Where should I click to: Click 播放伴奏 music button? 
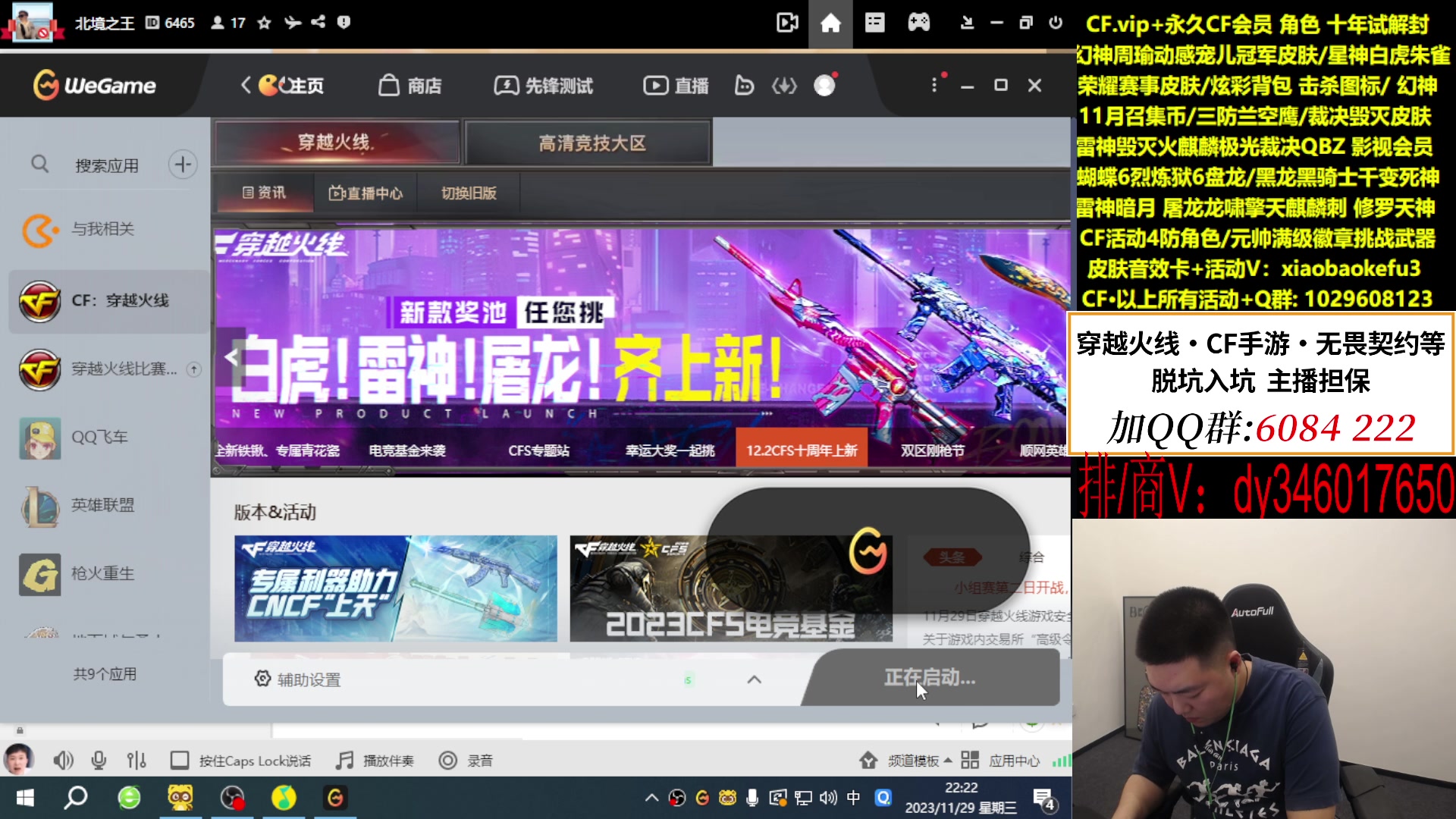pyautogui.click(x=375, y=760)
